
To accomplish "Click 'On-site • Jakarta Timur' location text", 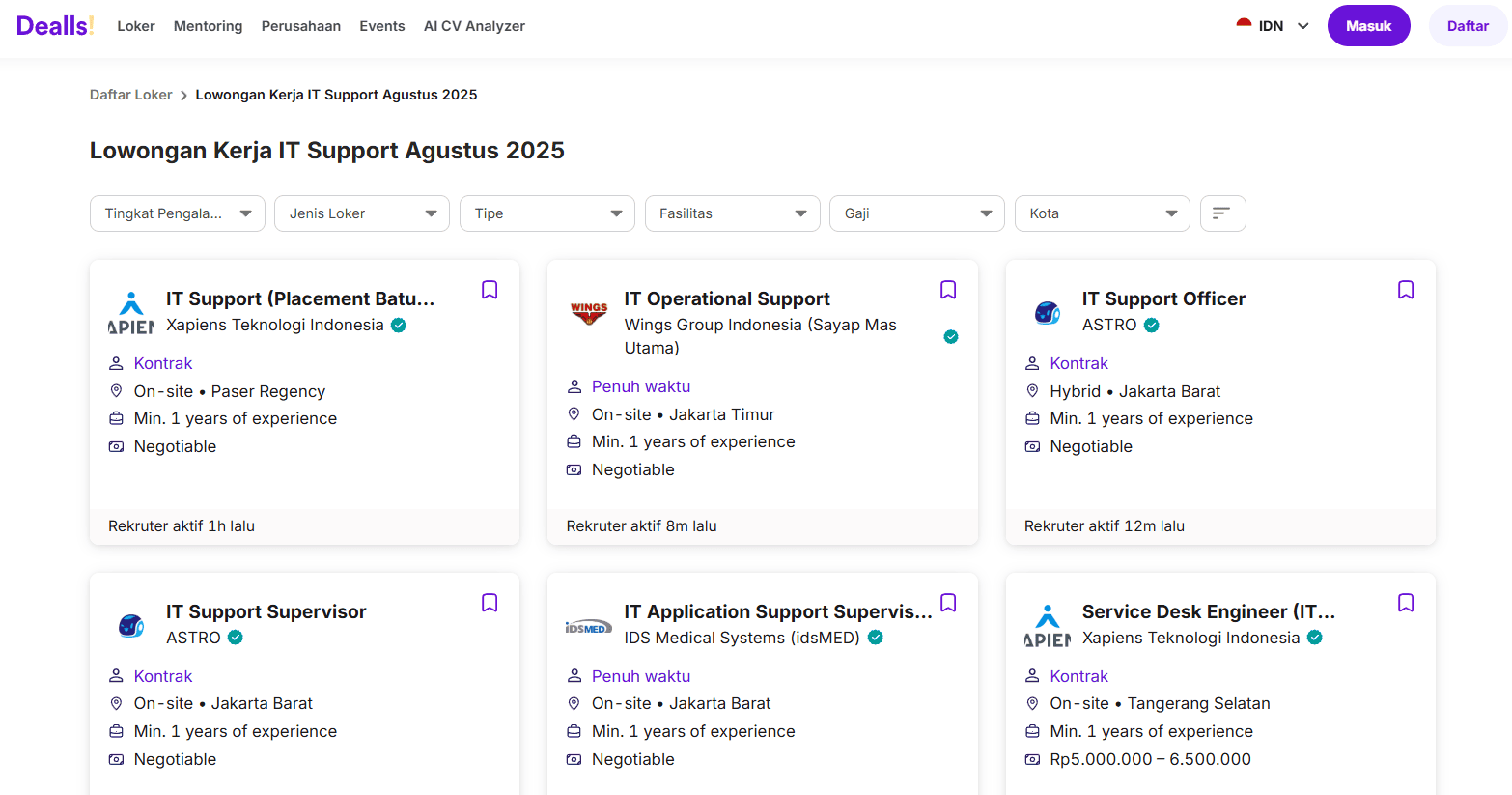I will click(684, 414).
